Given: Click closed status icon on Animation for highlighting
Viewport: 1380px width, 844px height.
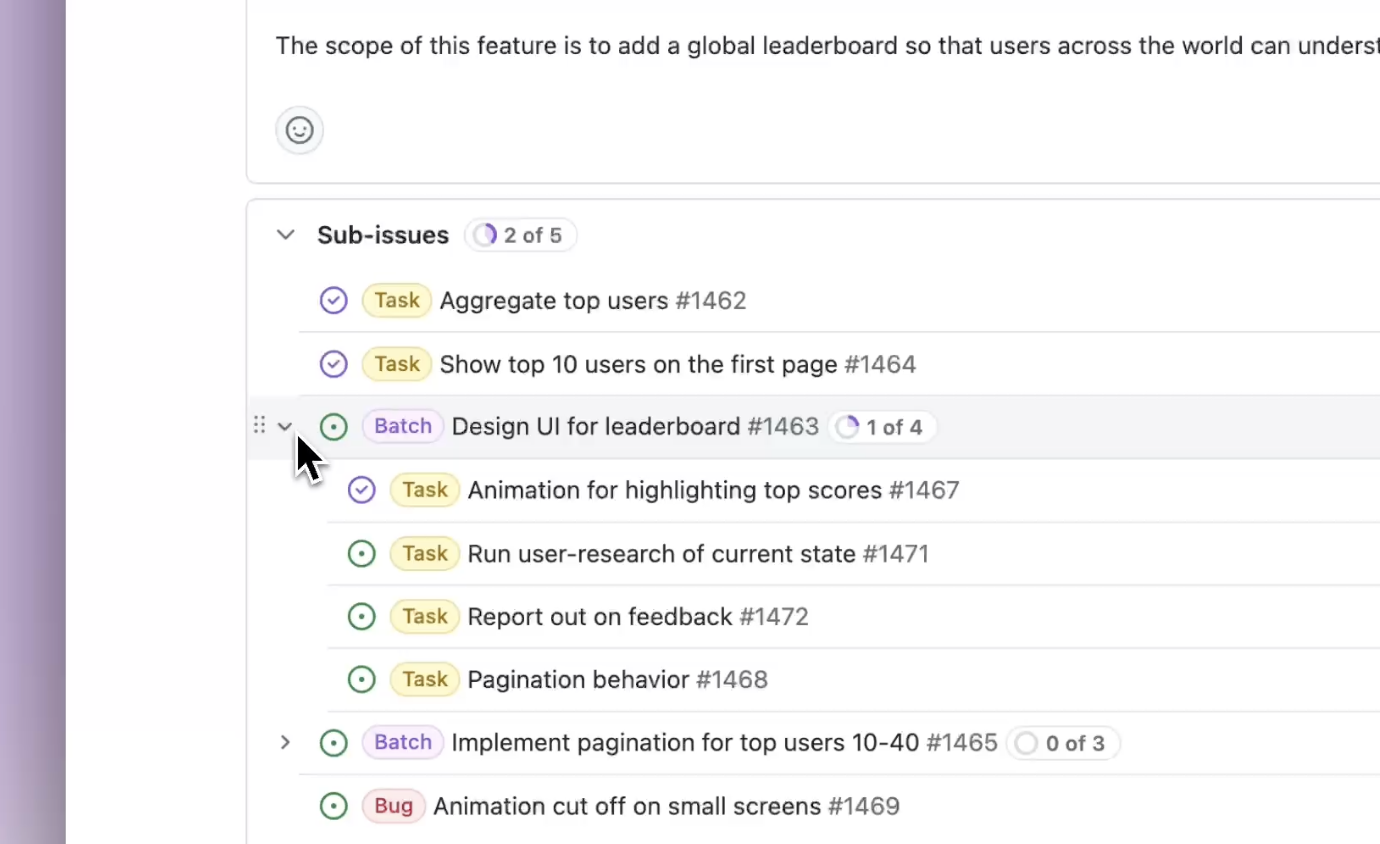Looking at the screenshot, I should (361, 490).
